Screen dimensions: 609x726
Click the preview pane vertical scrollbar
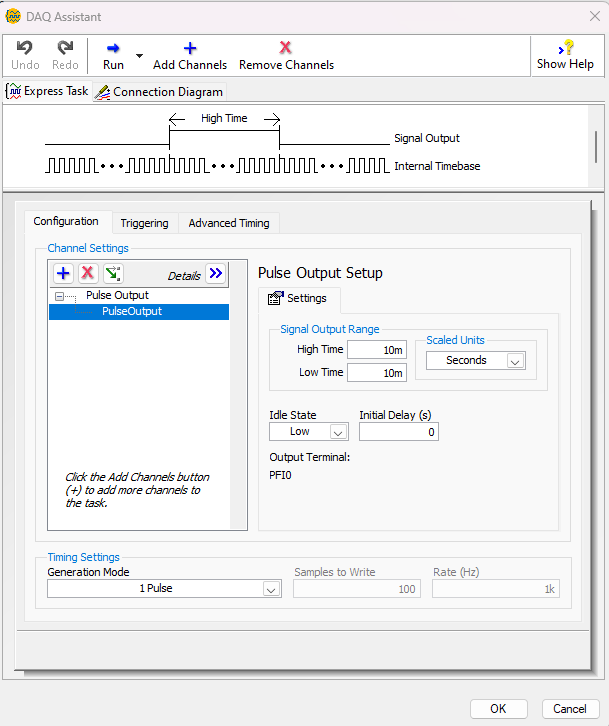597,146
